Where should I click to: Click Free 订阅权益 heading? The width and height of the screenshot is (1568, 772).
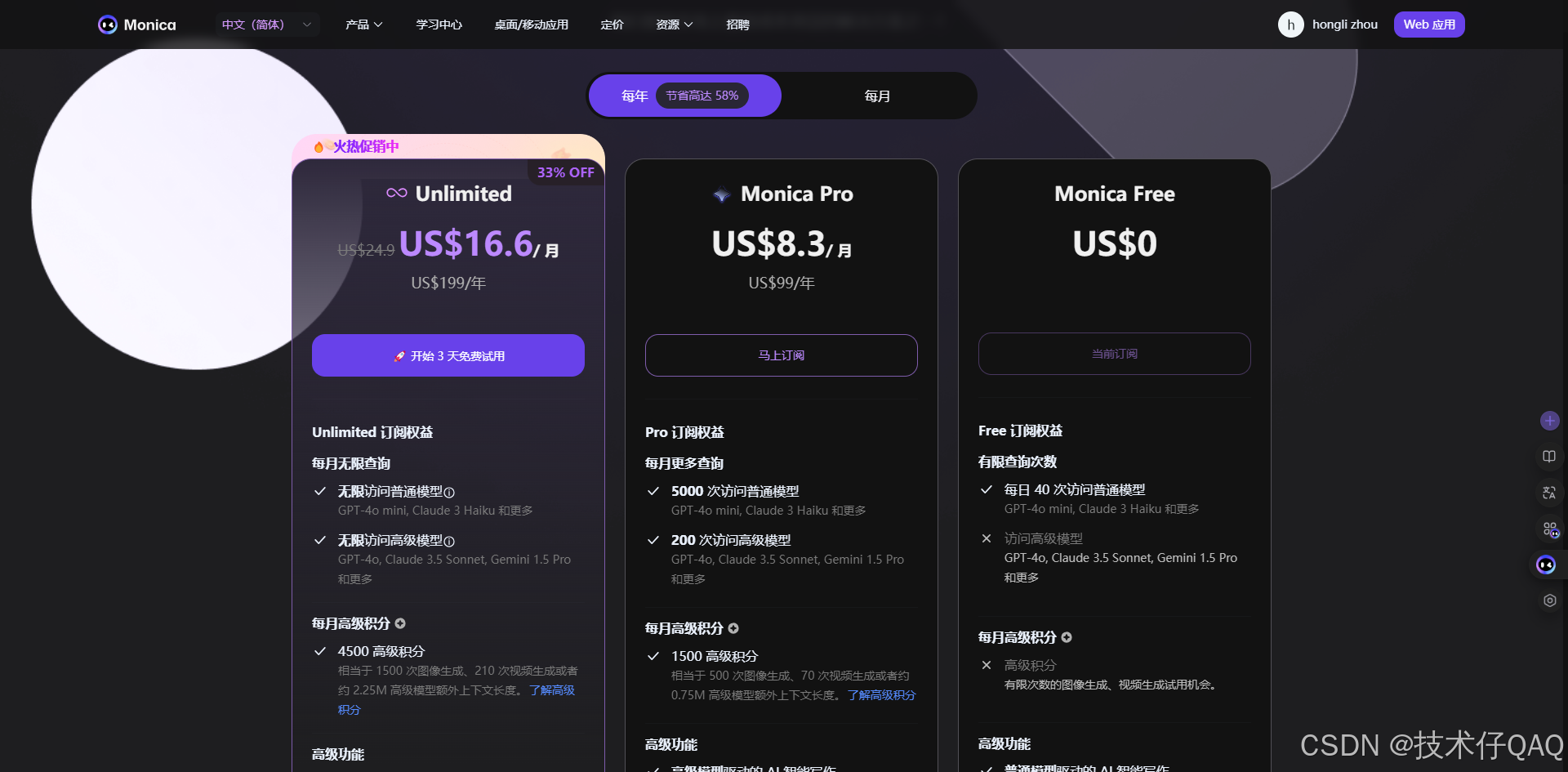[x=1020, y=431]
